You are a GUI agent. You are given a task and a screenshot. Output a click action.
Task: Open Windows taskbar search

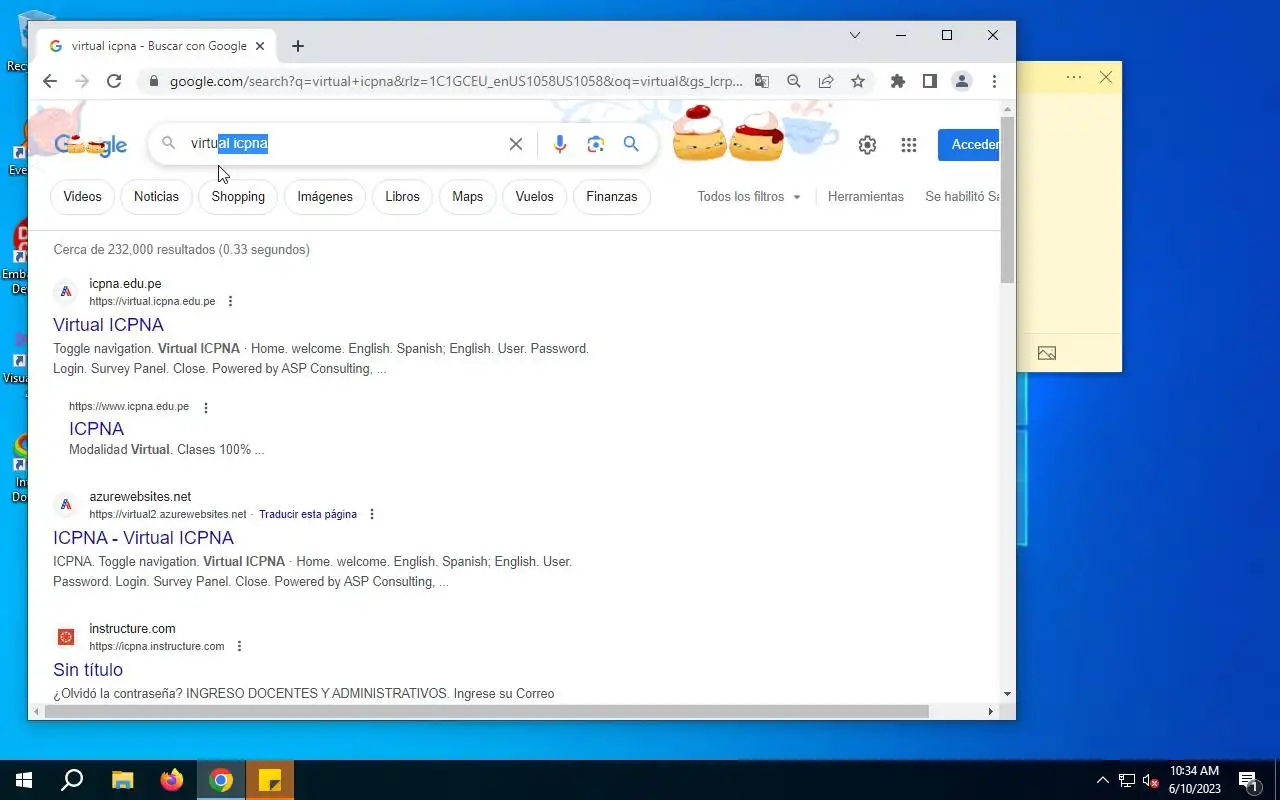[72, 780]
